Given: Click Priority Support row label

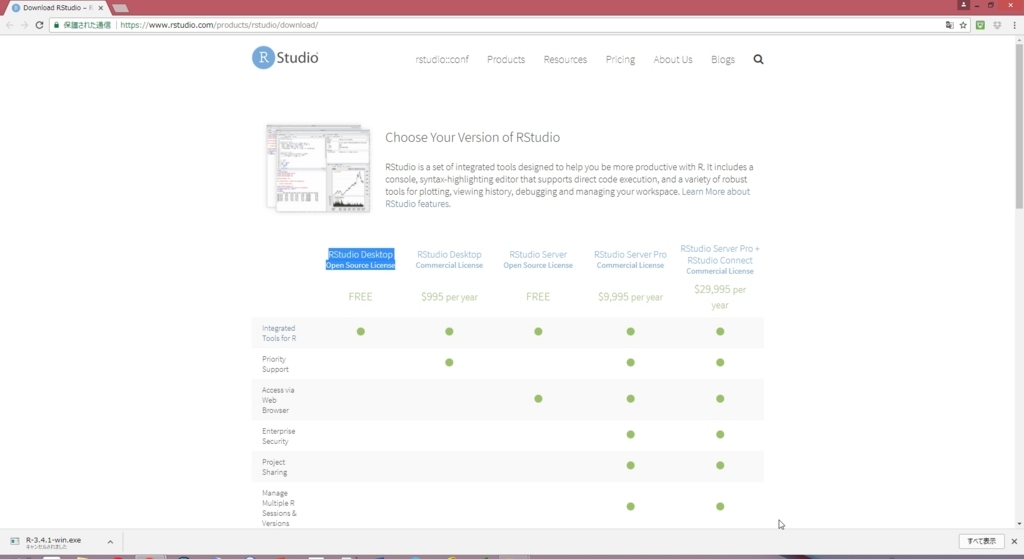Looking at the screenshot, I should pyautogui.click(x=275, y=364).
